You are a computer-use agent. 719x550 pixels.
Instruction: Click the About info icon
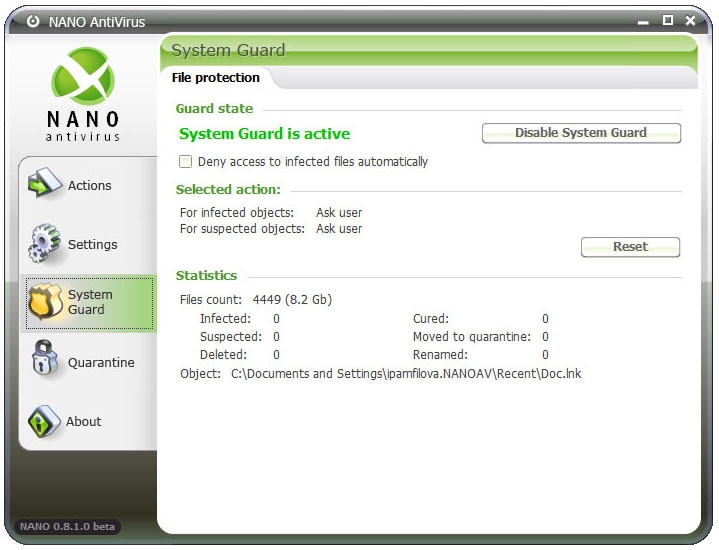(x=44, y=421)
